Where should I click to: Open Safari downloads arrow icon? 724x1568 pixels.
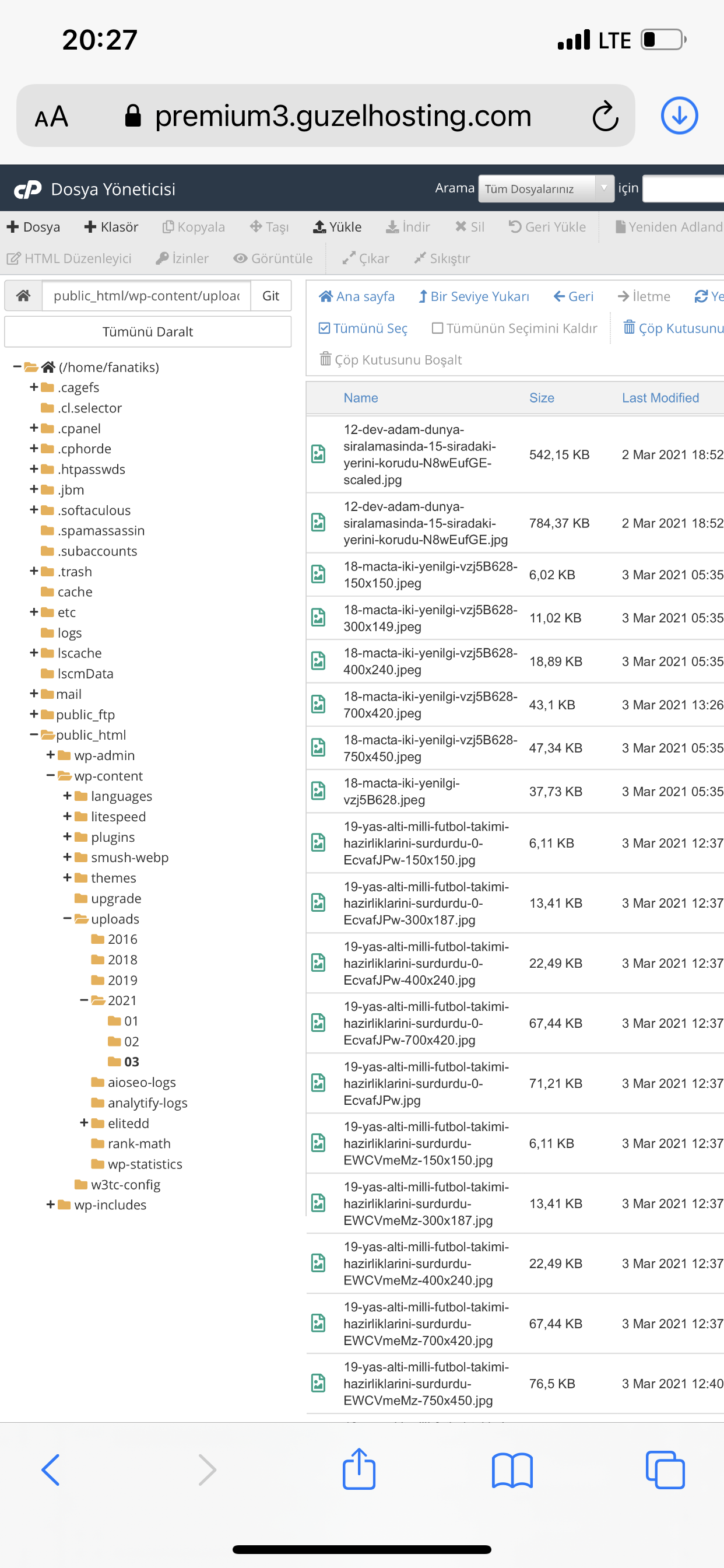[679, 116]
